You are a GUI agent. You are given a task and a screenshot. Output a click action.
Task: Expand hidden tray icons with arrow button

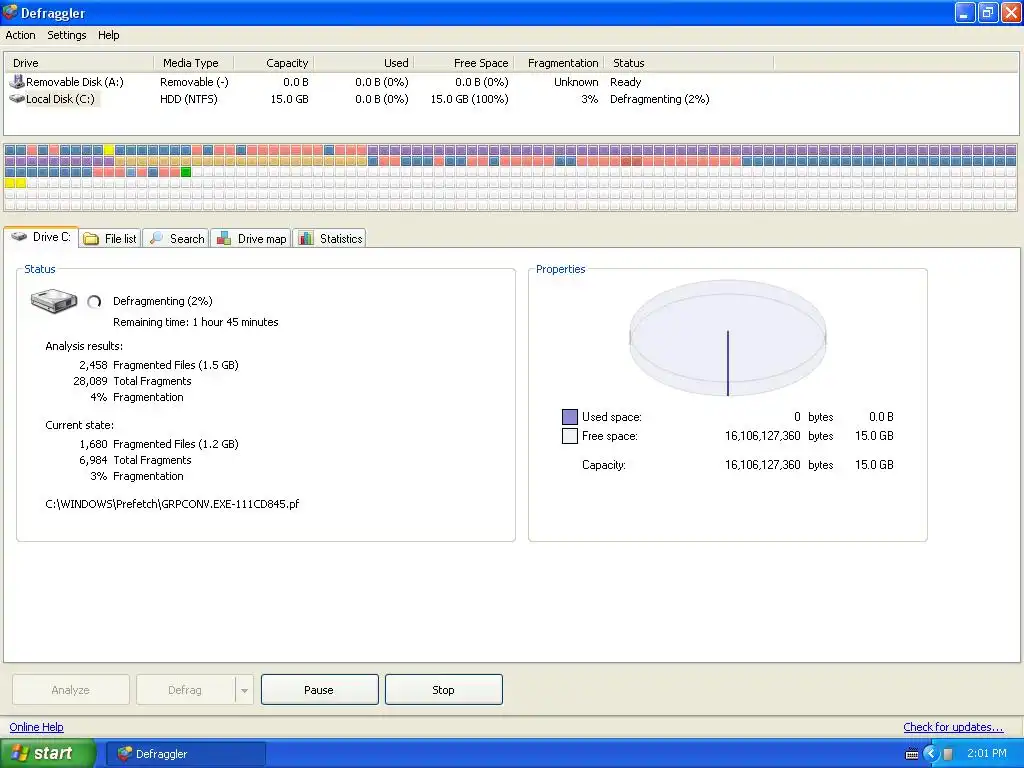click(931, 754)
